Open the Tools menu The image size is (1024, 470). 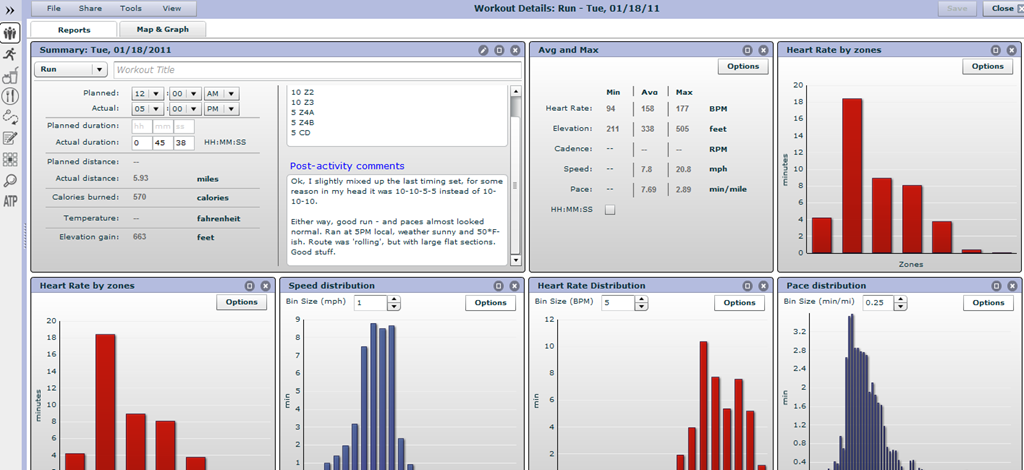tap(131, 8)
